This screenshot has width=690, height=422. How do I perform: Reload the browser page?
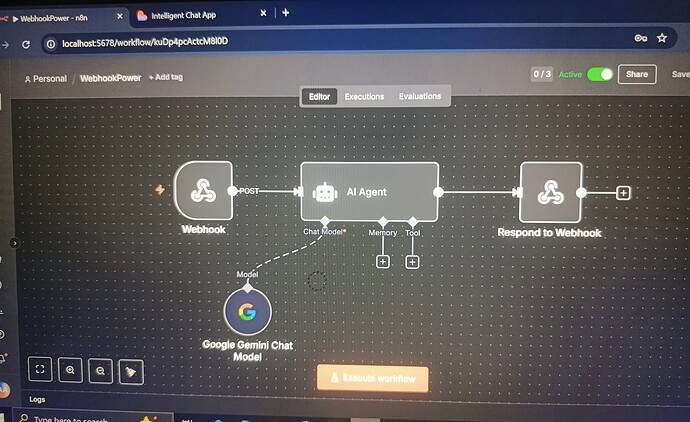click(x=26, y=44)
